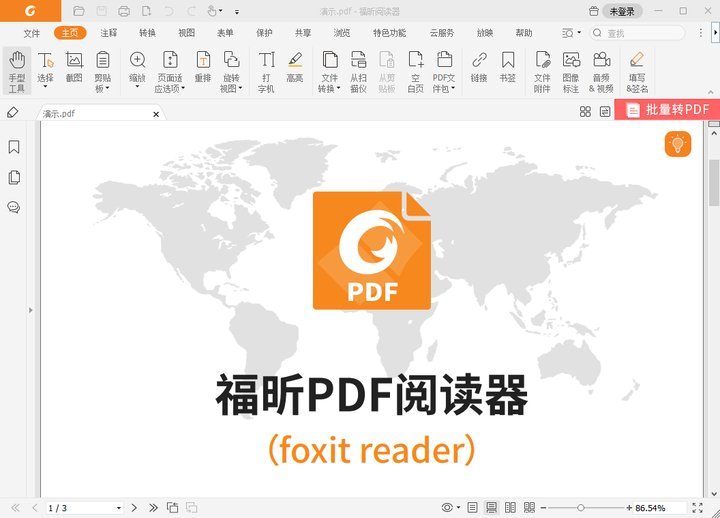Screen dimensions: 720x518
Task: Switch to the Comment (注释) ribbon tab
Action: 108,33
